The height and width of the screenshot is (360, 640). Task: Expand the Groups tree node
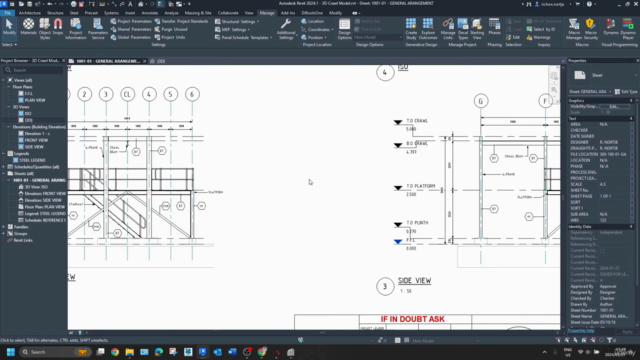tap(4, 233)
